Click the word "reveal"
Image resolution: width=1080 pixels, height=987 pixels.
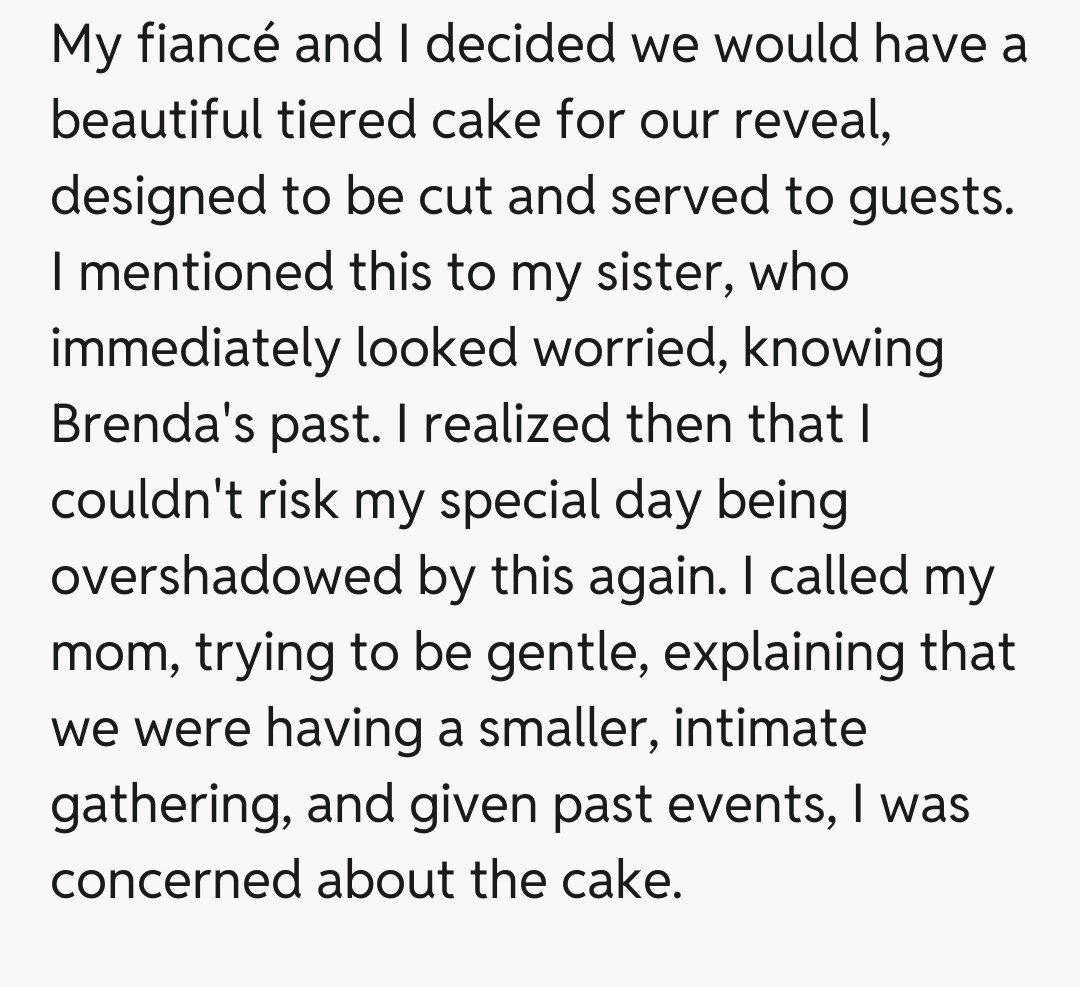807,121
